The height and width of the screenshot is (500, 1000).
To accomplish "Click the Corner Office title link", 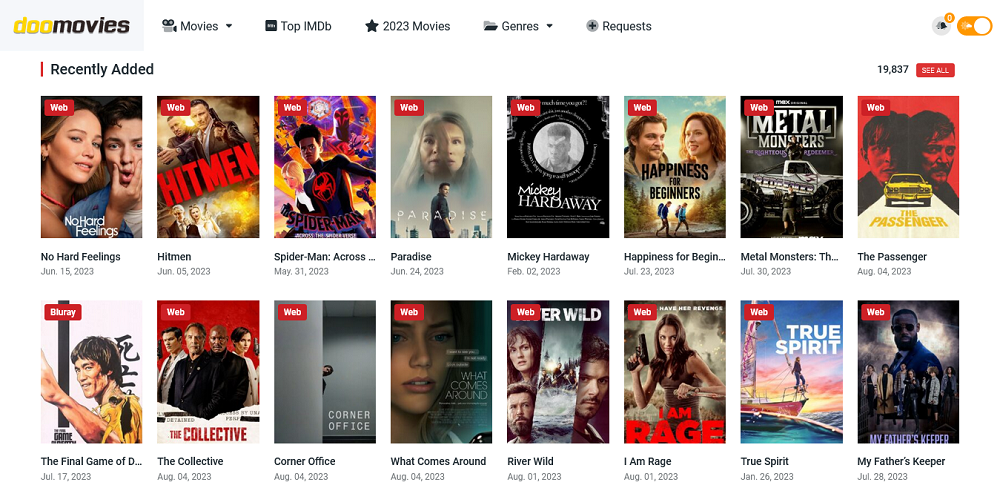I will pyautogui.click(x=304, y=461).
